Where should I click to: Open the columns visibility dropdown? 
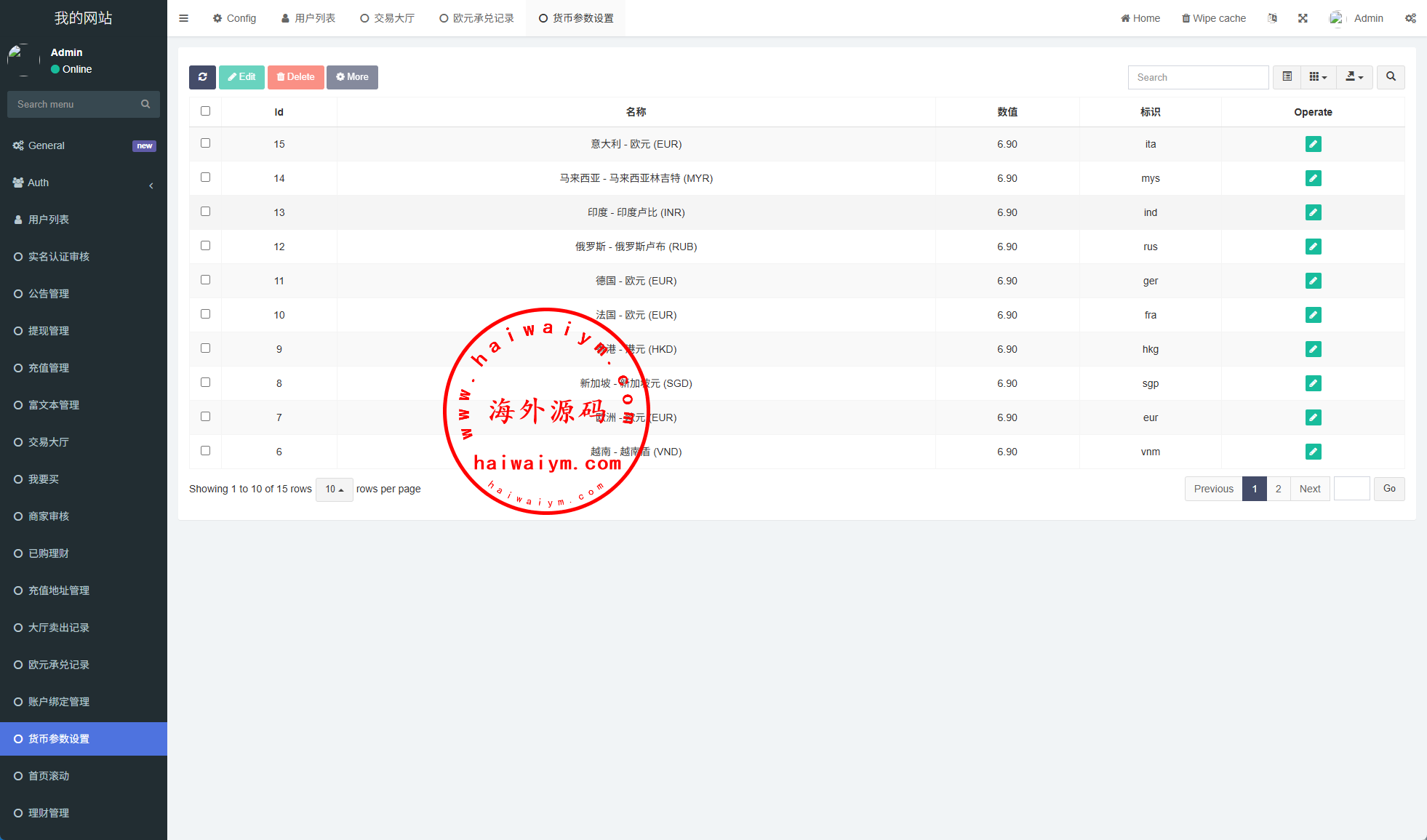click(1318, 77)
